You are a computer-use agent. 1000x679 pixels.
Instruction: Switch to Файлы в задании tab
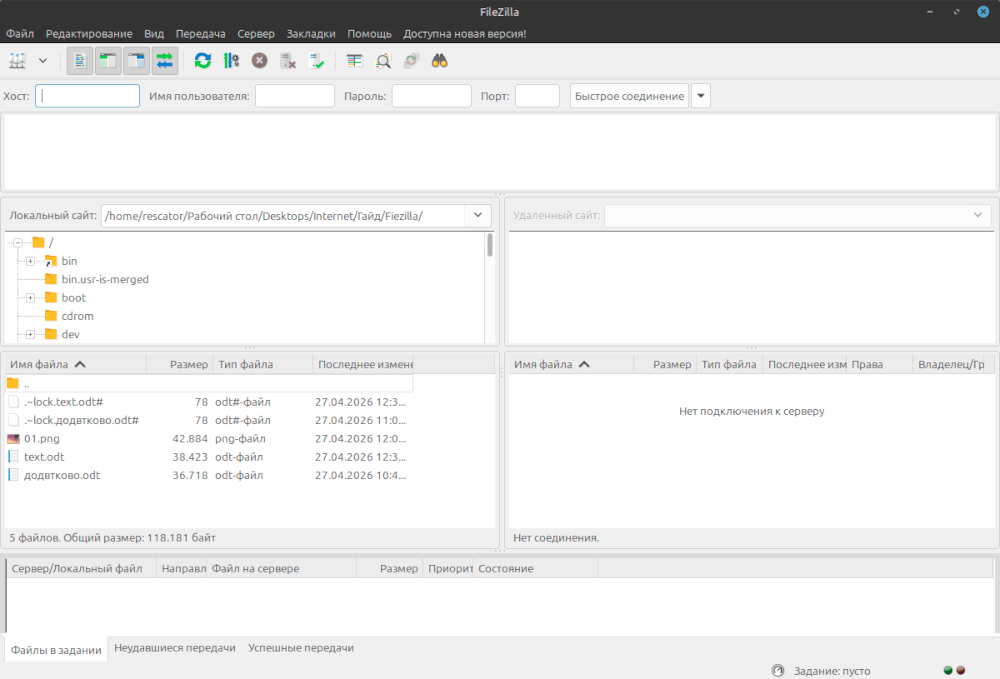pos(56,650)
